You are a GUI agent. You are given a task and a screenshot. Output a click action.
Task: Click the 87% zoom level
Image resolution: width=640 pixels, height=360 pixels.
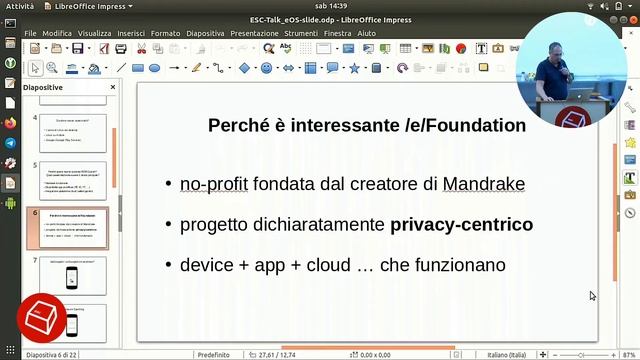[x=629, y=355]
